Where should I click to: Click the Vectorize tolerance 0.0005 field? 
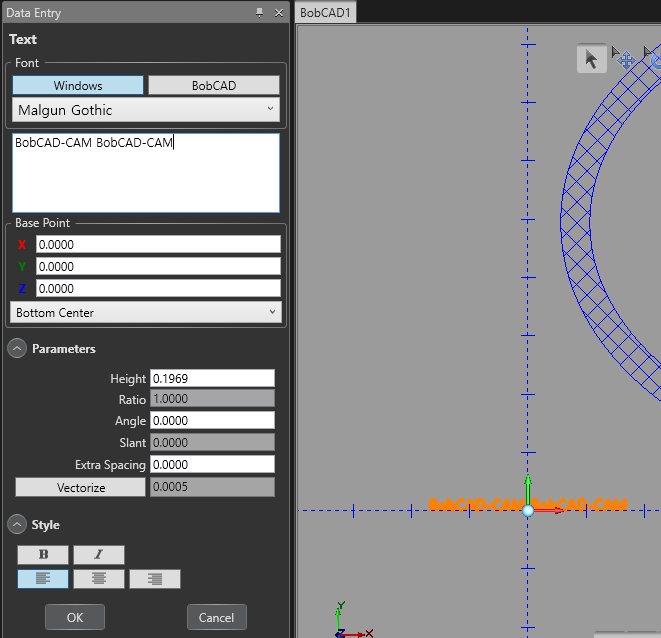pyautogui.click(x=212, y=487)
